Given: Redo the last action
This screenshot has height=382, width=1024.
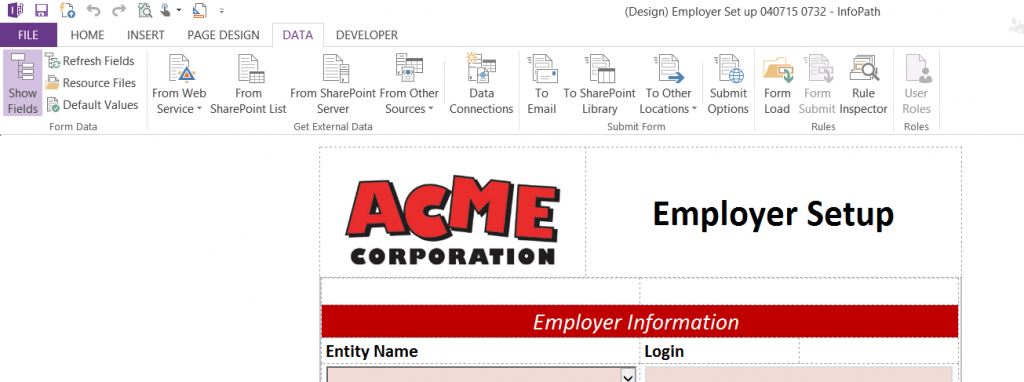Looking at the screenshot, I should [119, 11].
